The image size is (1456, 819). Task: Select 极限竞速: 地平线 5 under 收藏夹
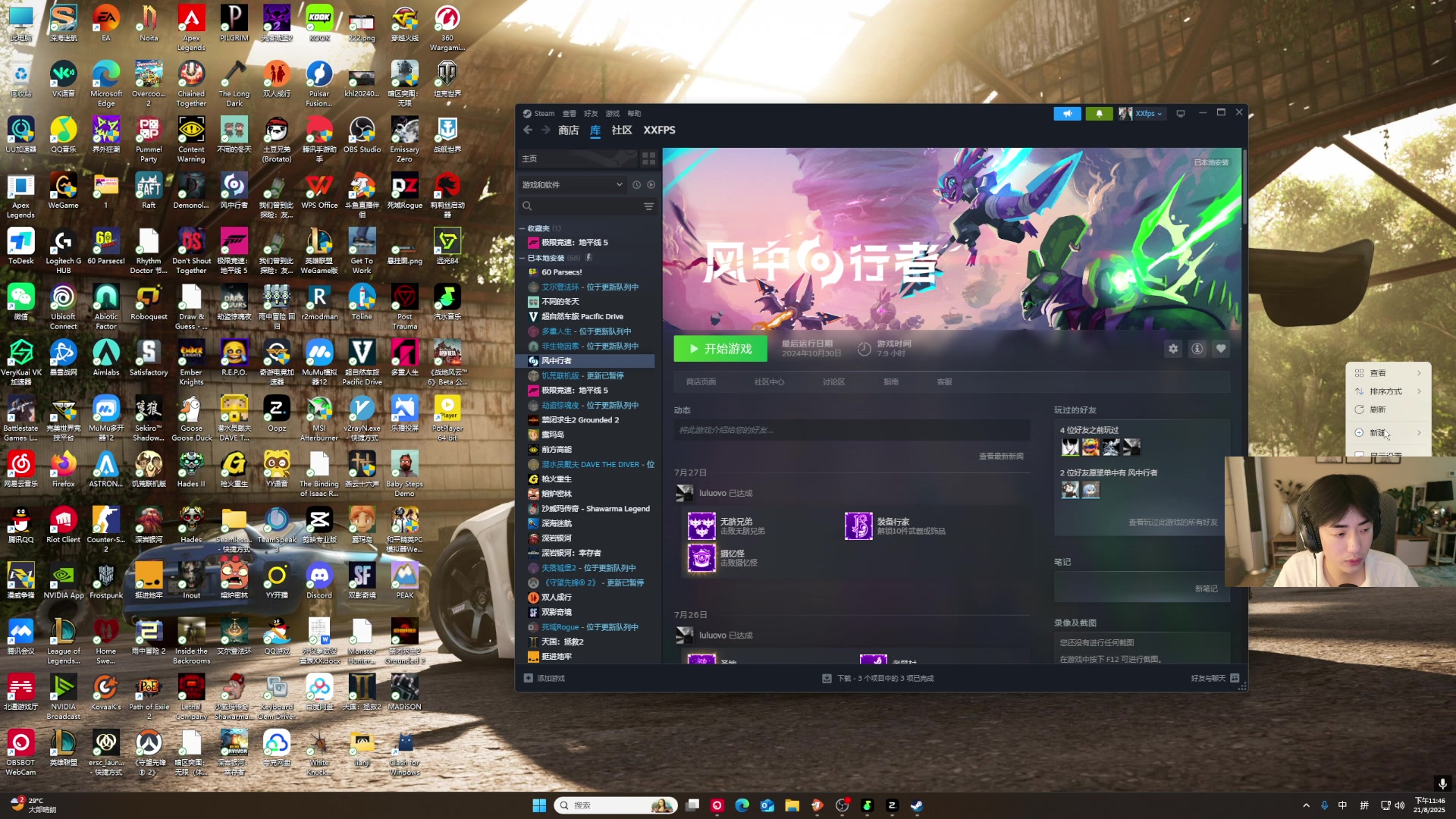(x=574, y=243)
